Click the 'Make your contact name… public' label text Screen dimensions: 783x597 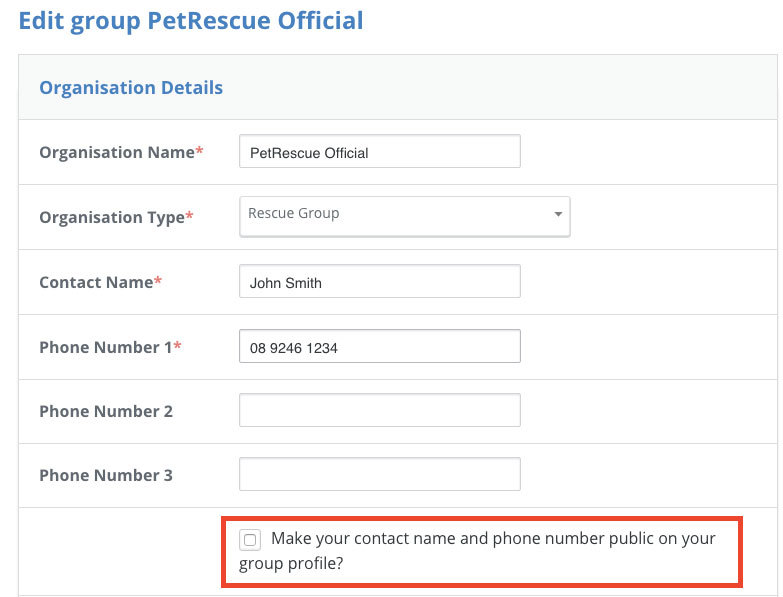pyautogui.click(x=477, y=551)
